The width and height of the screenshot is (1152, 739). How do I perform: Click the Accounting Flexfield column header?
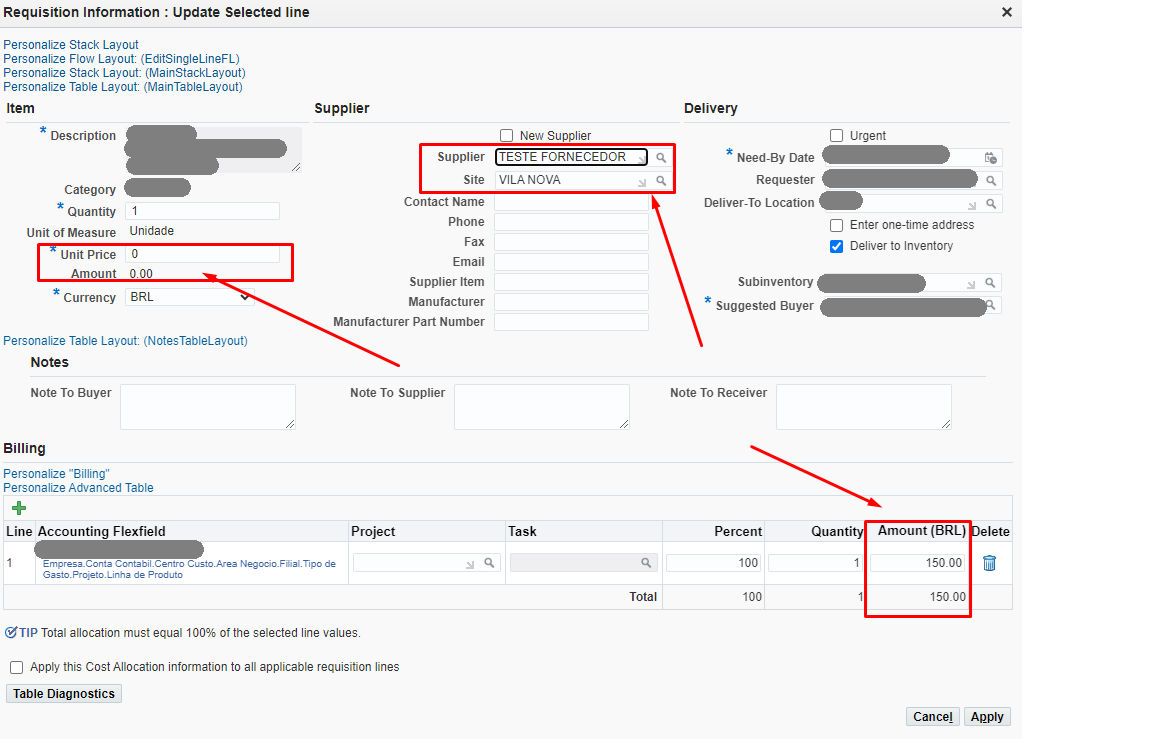point(101,531)
